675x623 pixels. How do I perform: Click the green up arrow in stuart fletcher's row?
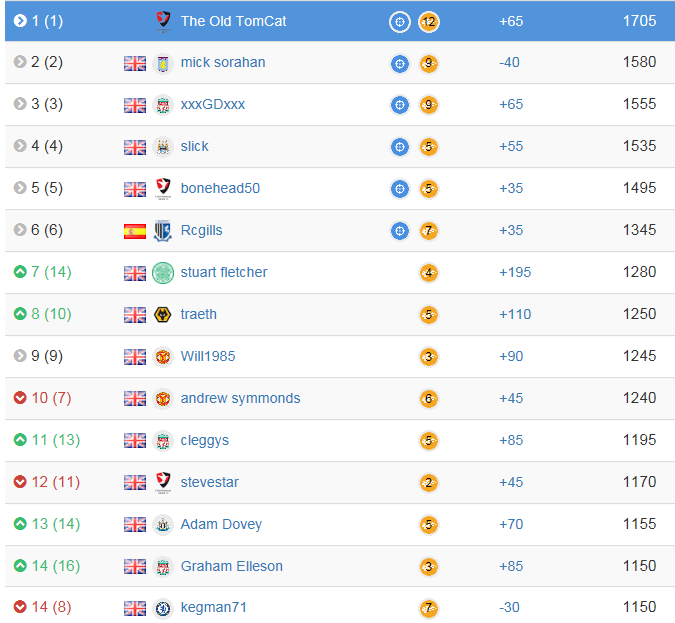20,272
